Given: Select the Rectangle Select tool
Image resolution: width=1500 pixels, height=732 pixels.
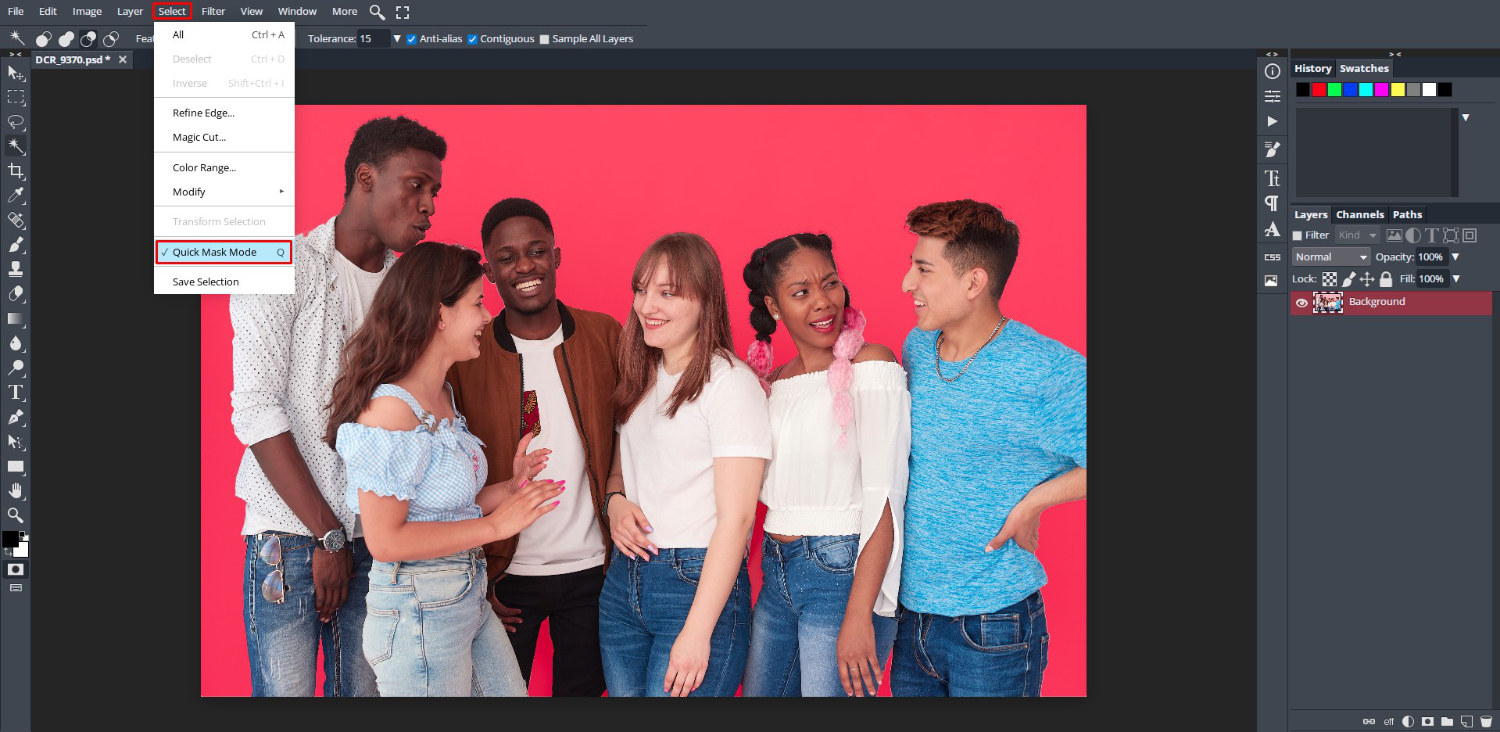Looking at the screenshot, I should click(x=16, y=97).
